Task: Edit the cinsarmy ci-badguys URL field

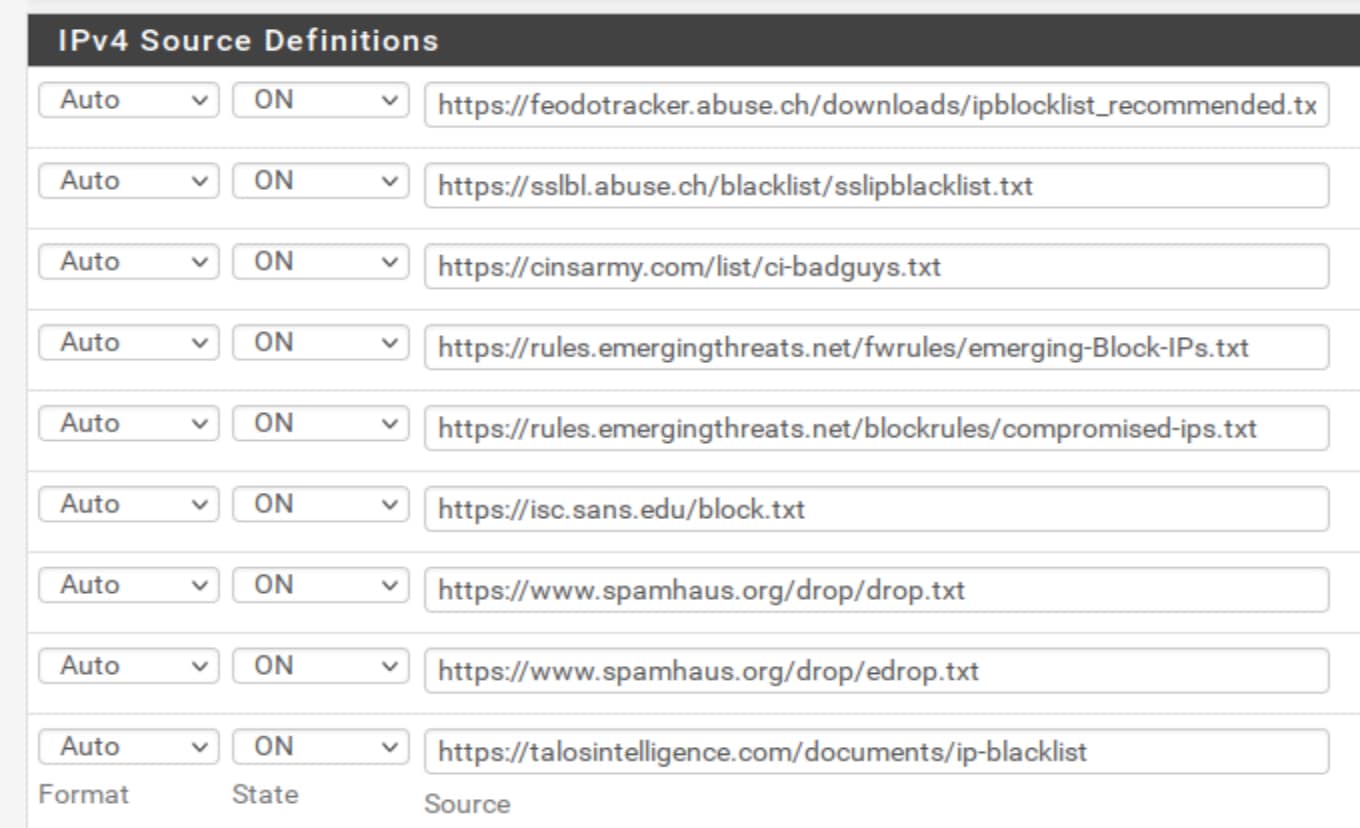Action: click(877, 267)
